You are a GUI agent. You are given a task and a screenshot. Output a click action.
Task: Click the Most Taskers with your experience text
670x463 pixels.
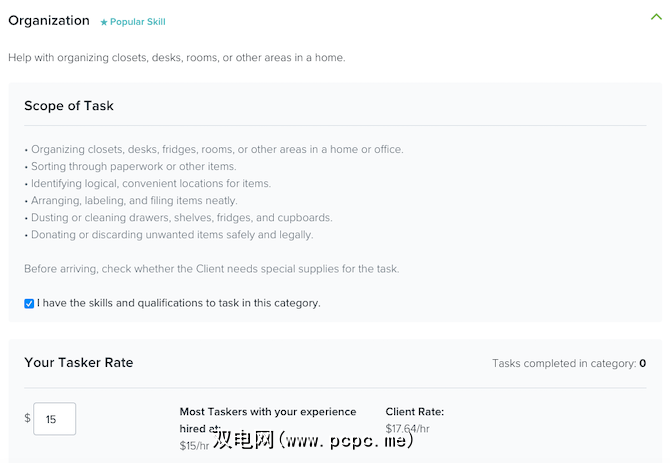tap(267, 411)
